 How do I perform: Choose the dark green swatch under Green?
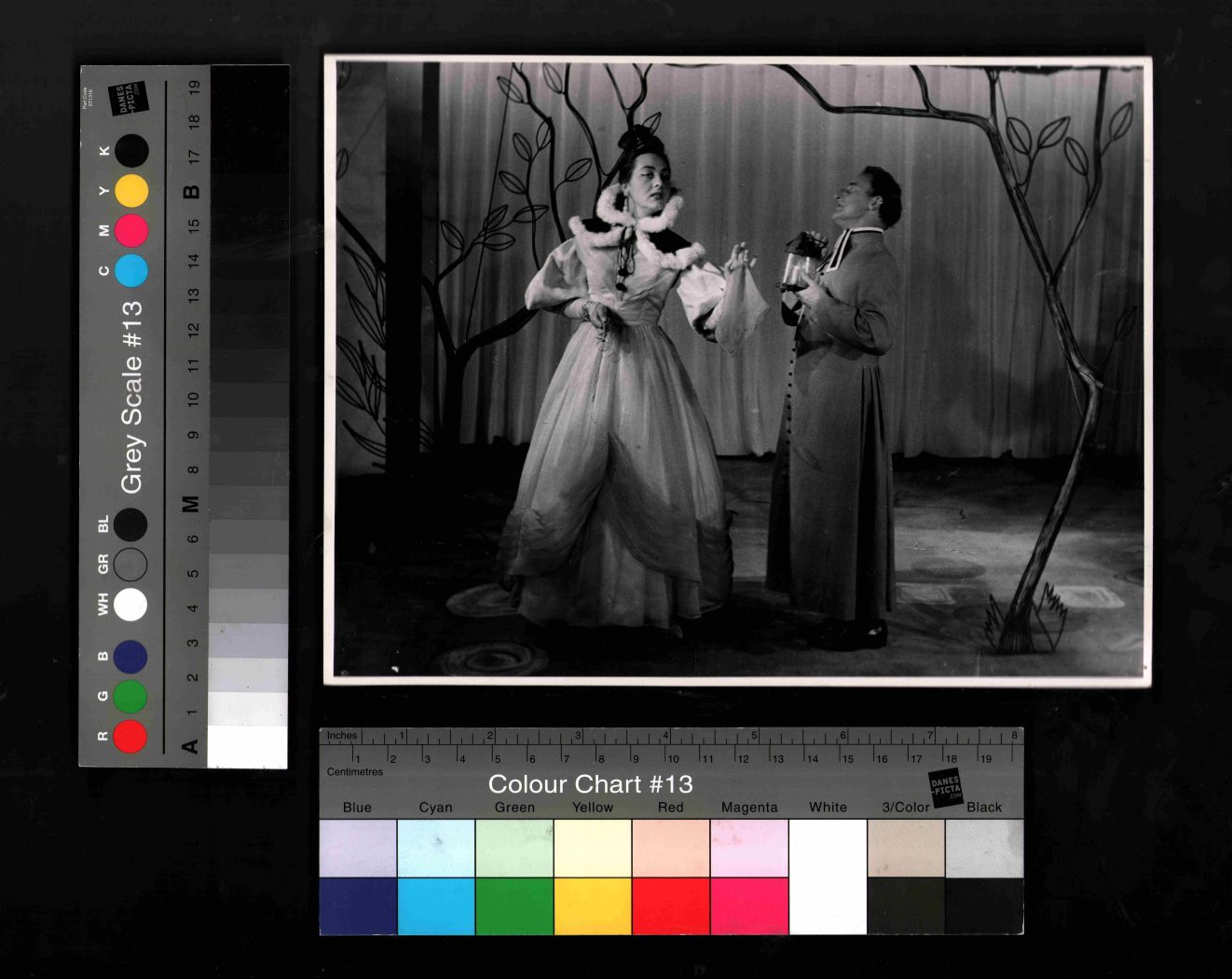coord(514,905)
